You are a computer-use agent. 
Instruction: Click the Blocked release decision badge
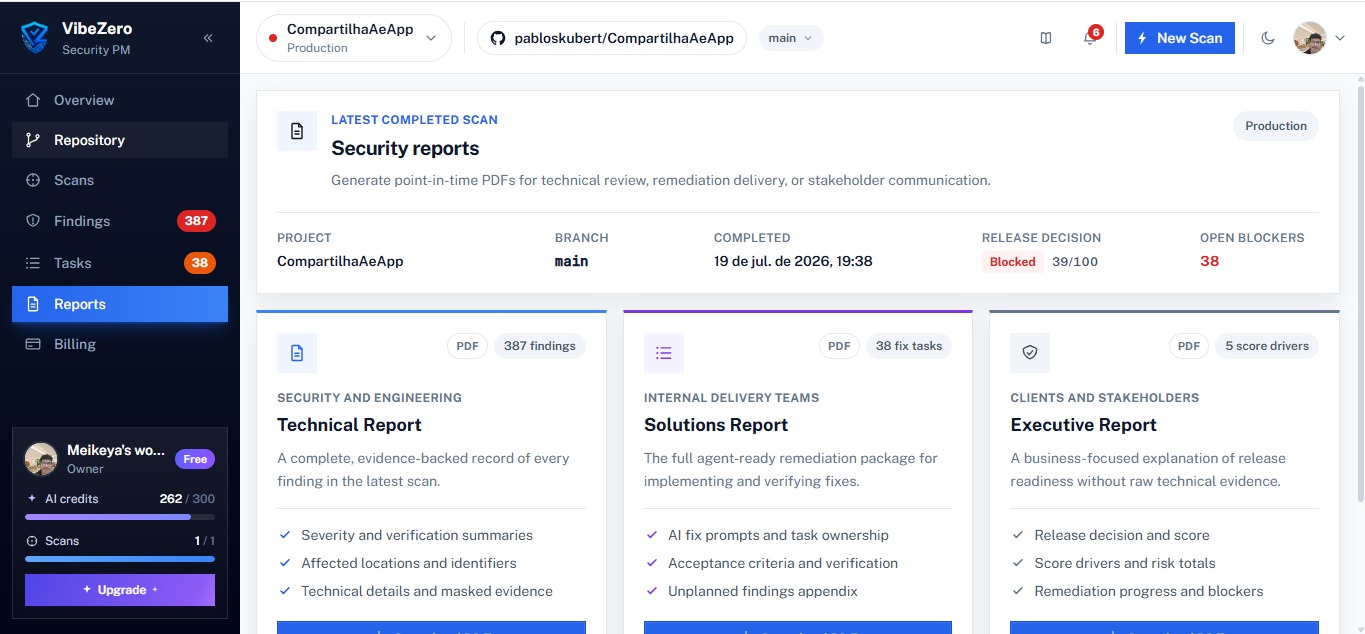pyautogui.click(x=1012, y=262)
